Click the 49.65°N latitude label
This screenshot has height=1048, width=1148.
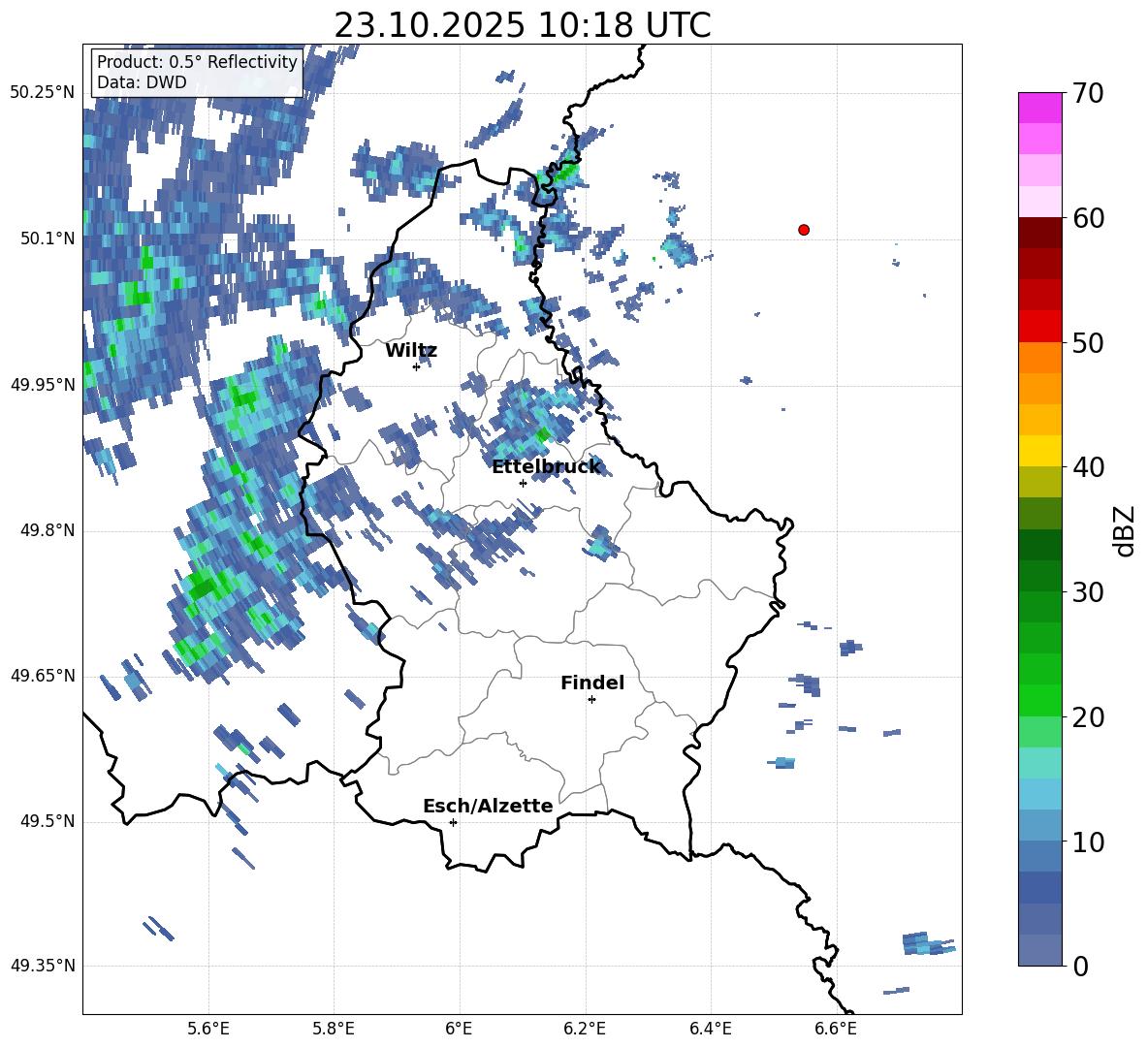click(x=43, y=676)
